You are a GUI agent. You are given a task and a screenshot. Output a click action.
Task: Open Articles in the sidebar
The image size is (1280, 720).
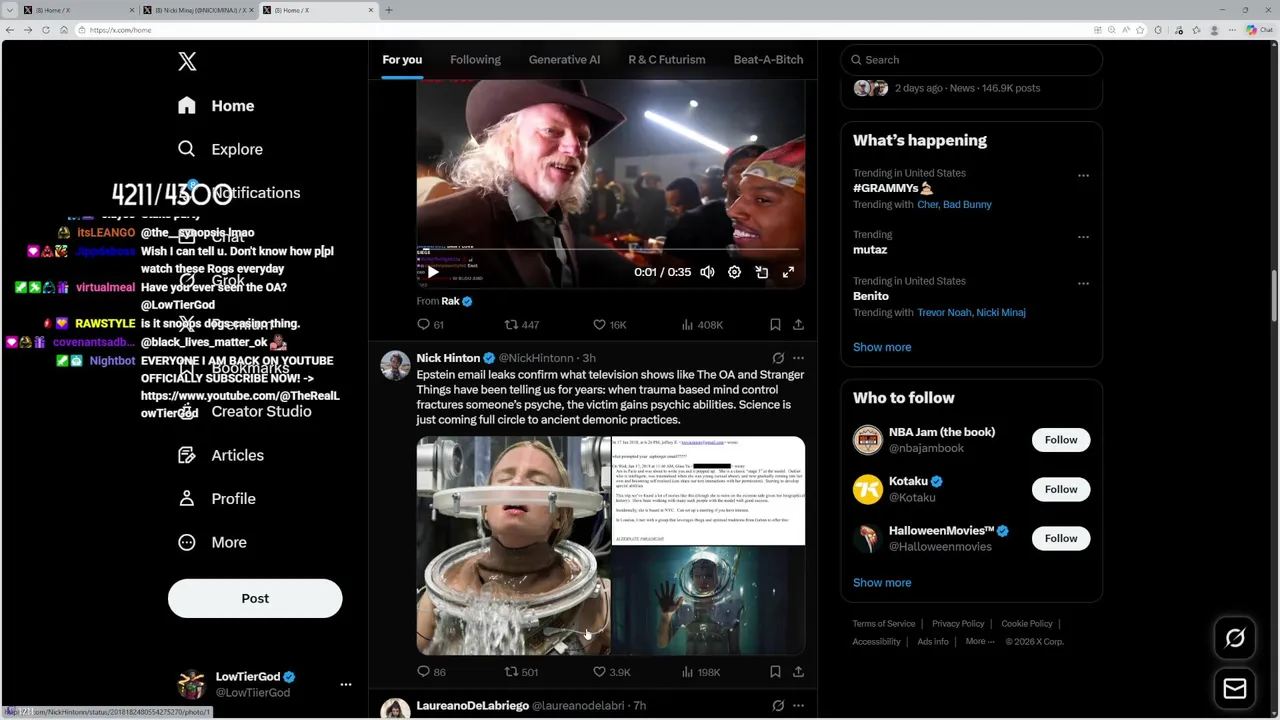point(221,455)
